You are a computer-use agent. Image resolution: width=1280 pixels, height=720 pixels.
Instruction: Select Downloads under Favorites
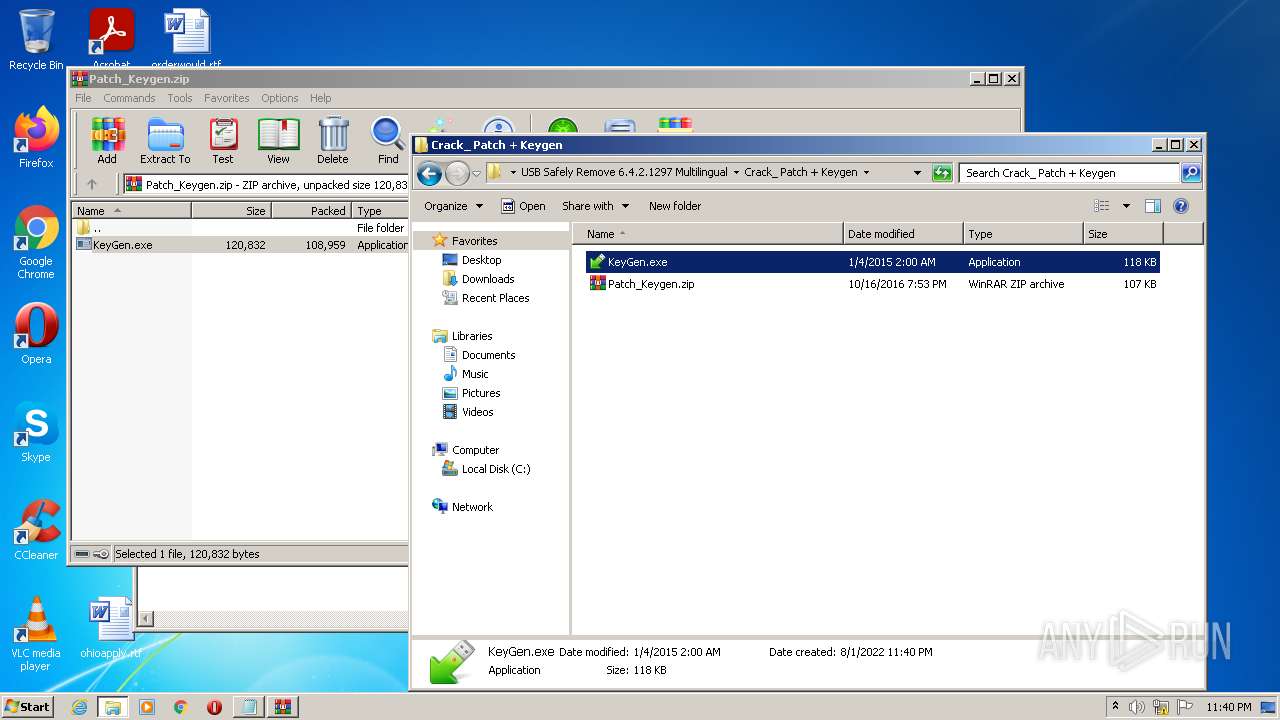point(488,279)
